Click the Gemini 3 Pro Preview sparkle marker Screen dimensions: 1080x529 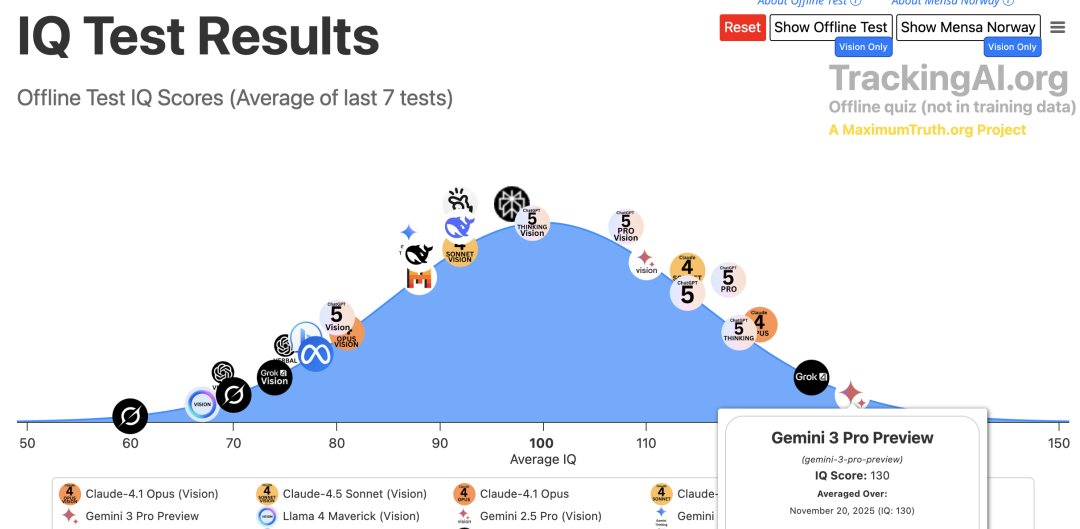point(852,395)
